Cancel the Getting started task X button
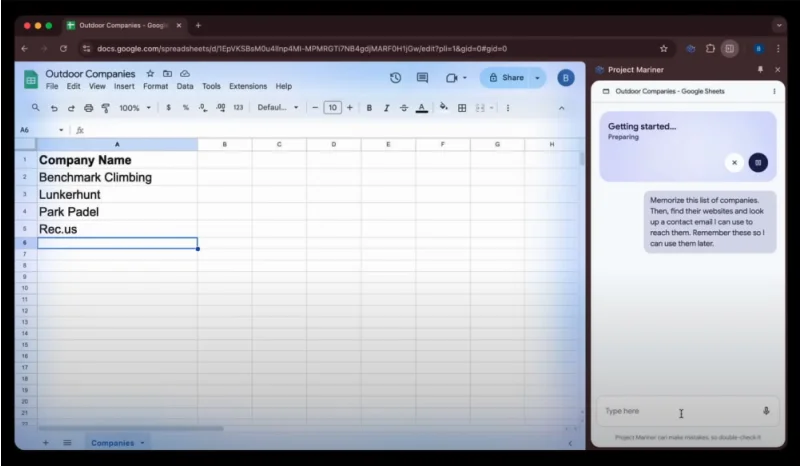Screen dimensions: 800x466 click(x=734, y=162)
